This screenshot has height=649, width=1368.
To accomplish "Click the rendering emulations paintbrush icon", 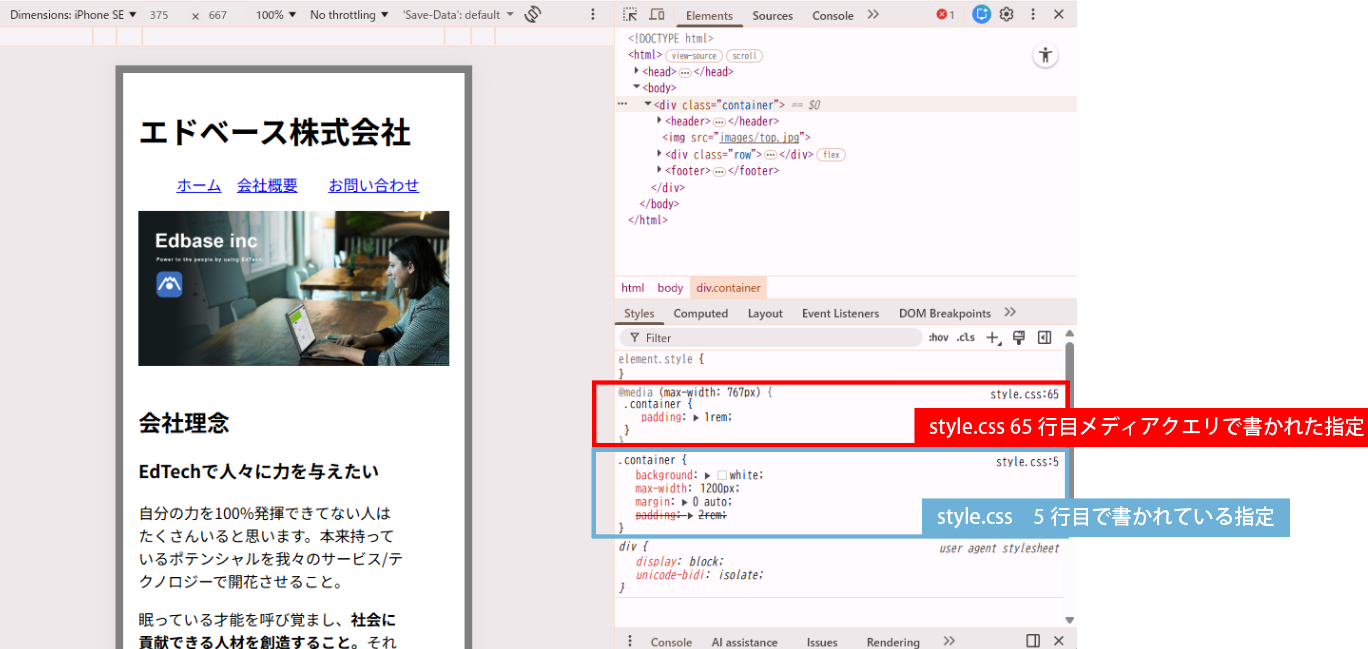I will pos(1019,338).
